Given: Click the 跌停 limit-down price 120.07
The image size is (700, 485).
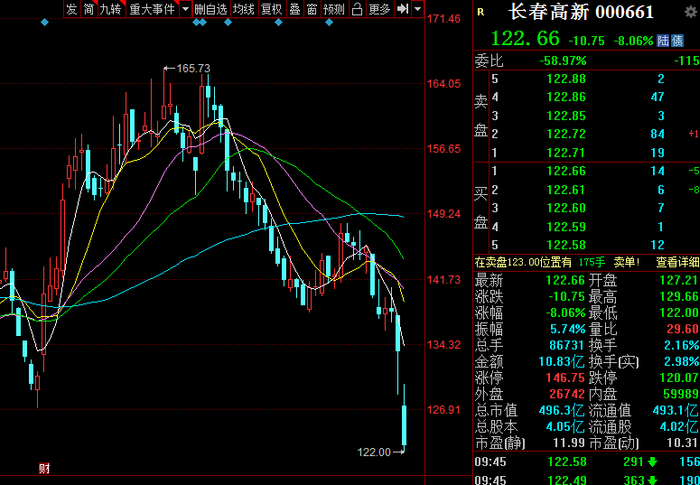Looking at the screenshot, I should 679,378.
